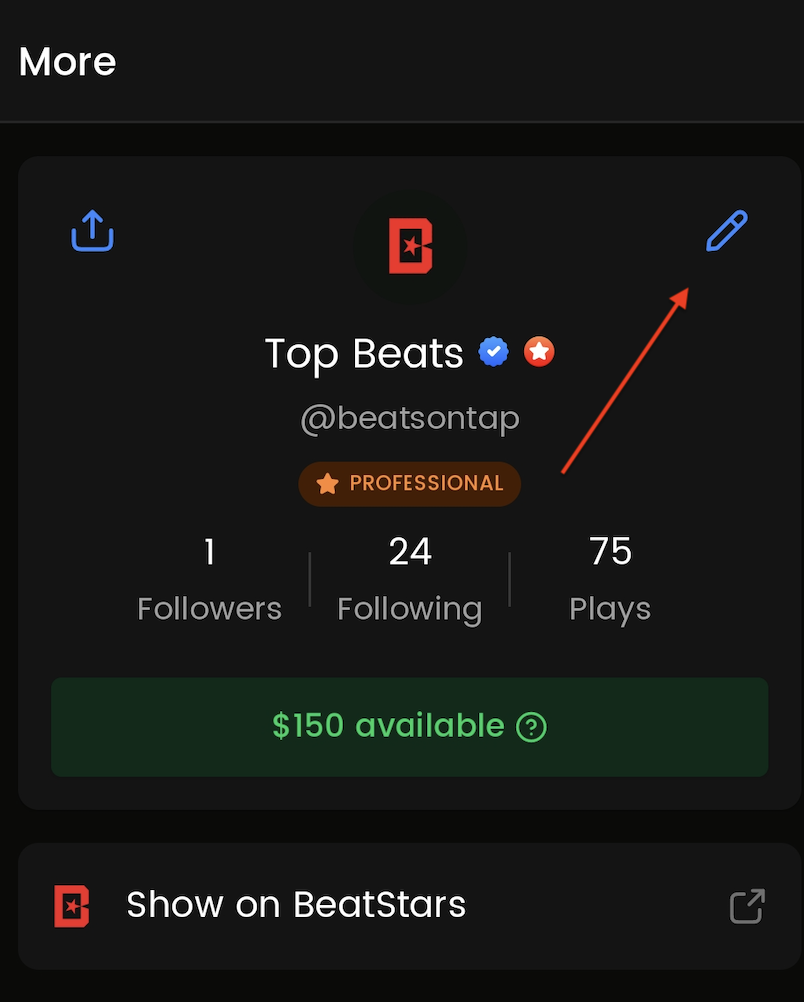Click the @beatsontap username
The width and height of the screenshot is (804, 1002).
coord(410,417)
